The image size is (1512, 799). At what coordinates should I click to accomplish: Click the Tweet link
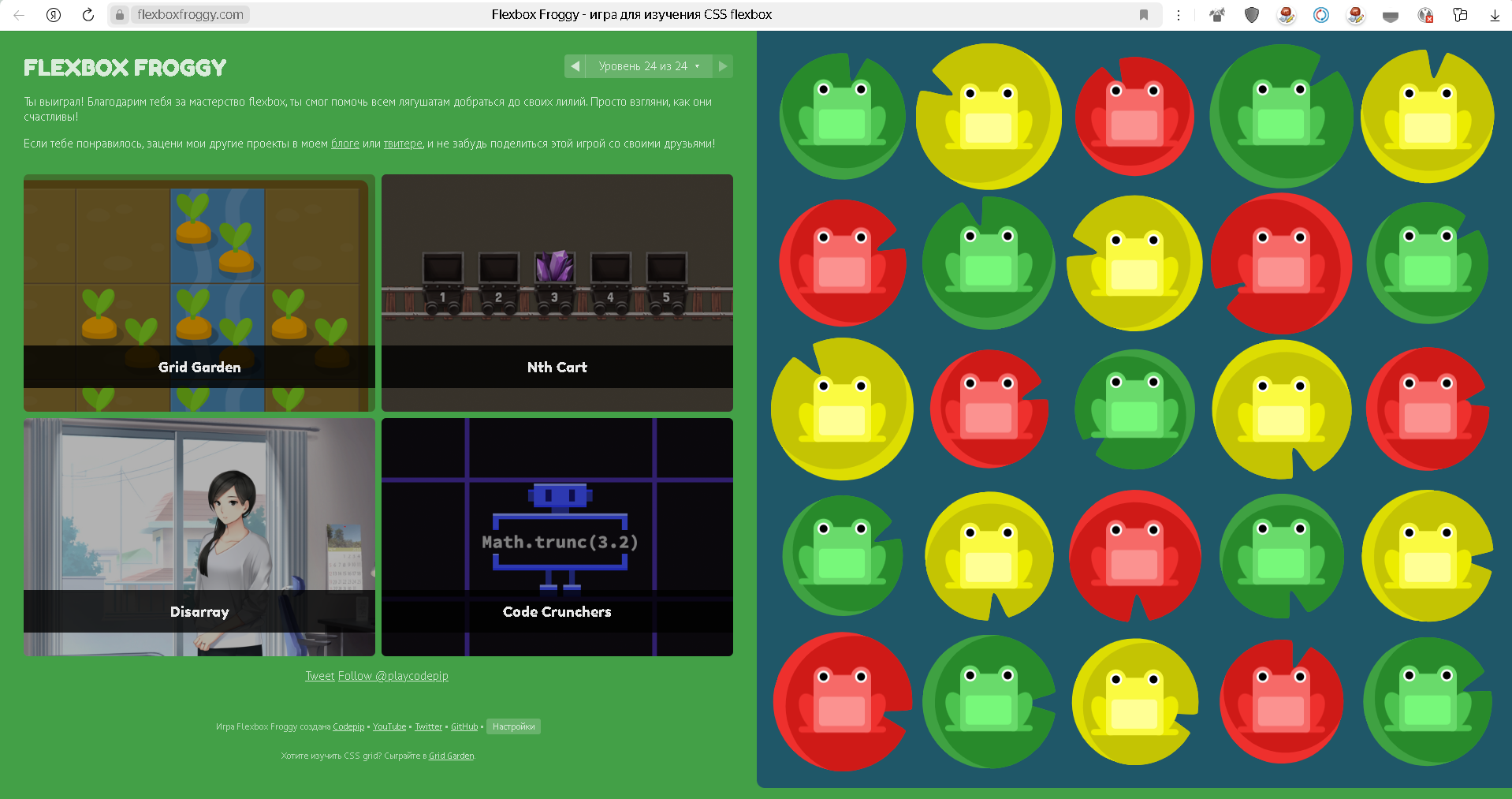pyautogui.click(x=320, y=676)
